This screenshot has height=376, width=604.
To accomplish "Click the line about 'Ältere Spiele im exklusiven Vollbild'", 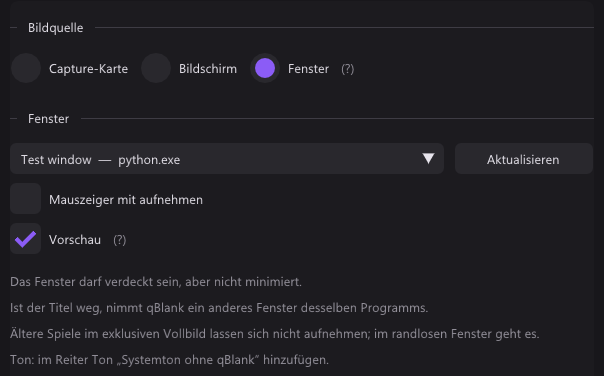I will (x=275, y=334).
